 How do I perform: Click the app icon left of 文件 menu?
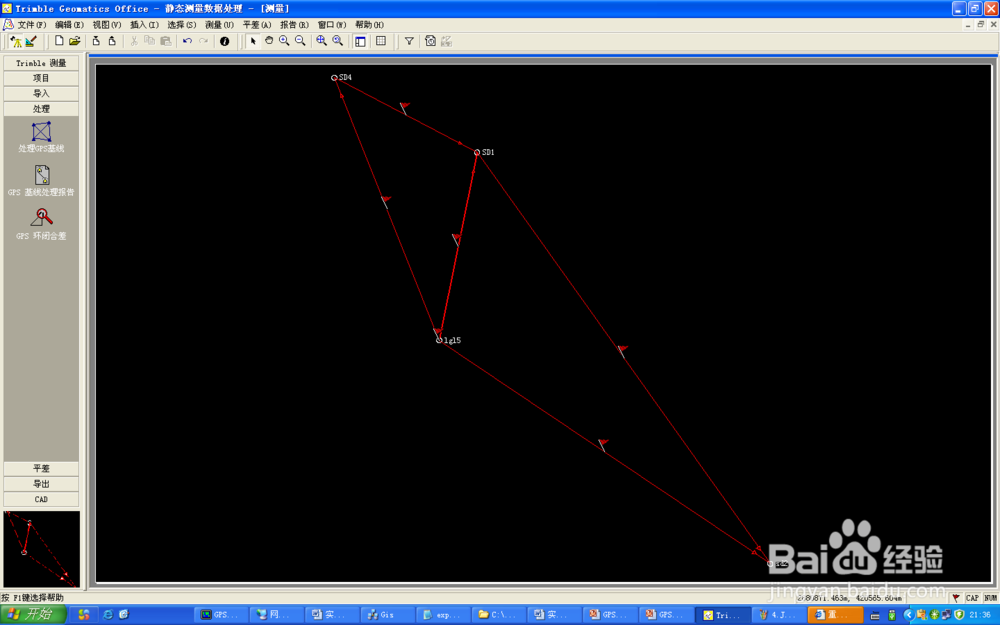point(8,25)
